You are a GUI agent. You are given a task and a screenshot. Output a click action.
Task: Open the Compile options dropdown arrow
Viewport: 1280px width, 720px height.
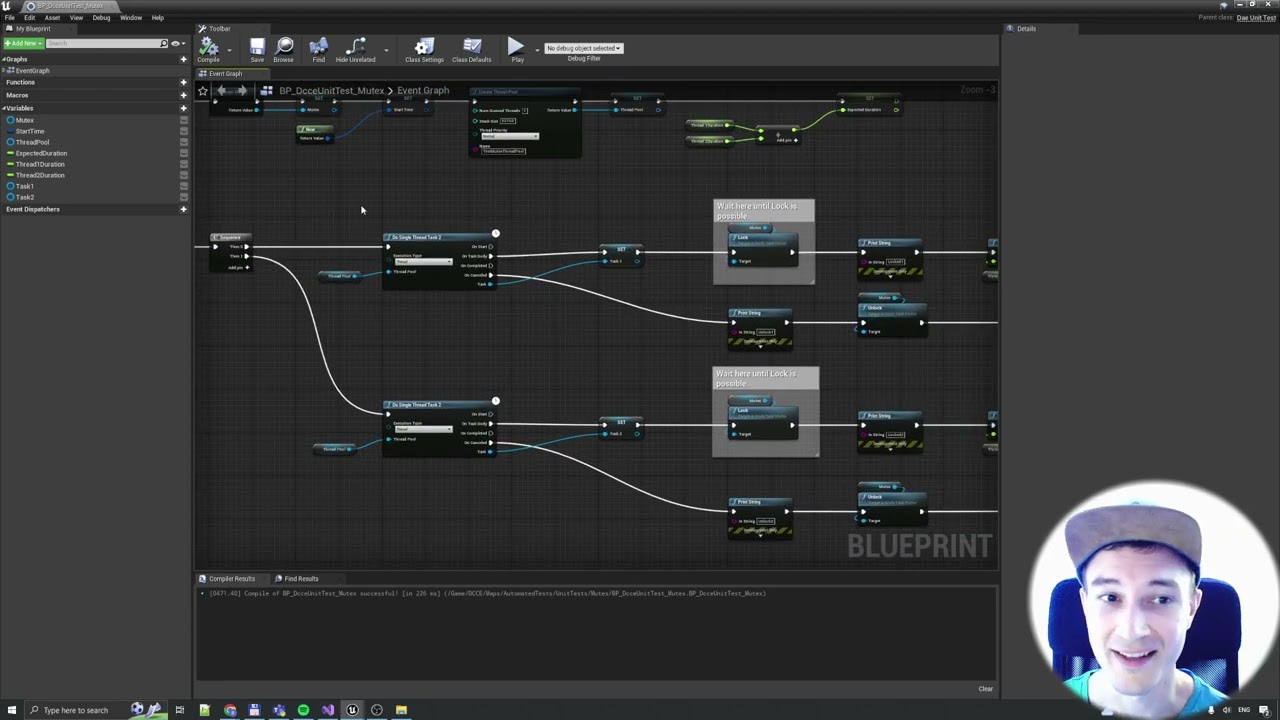pyautogui.click(x=229, y=49)
